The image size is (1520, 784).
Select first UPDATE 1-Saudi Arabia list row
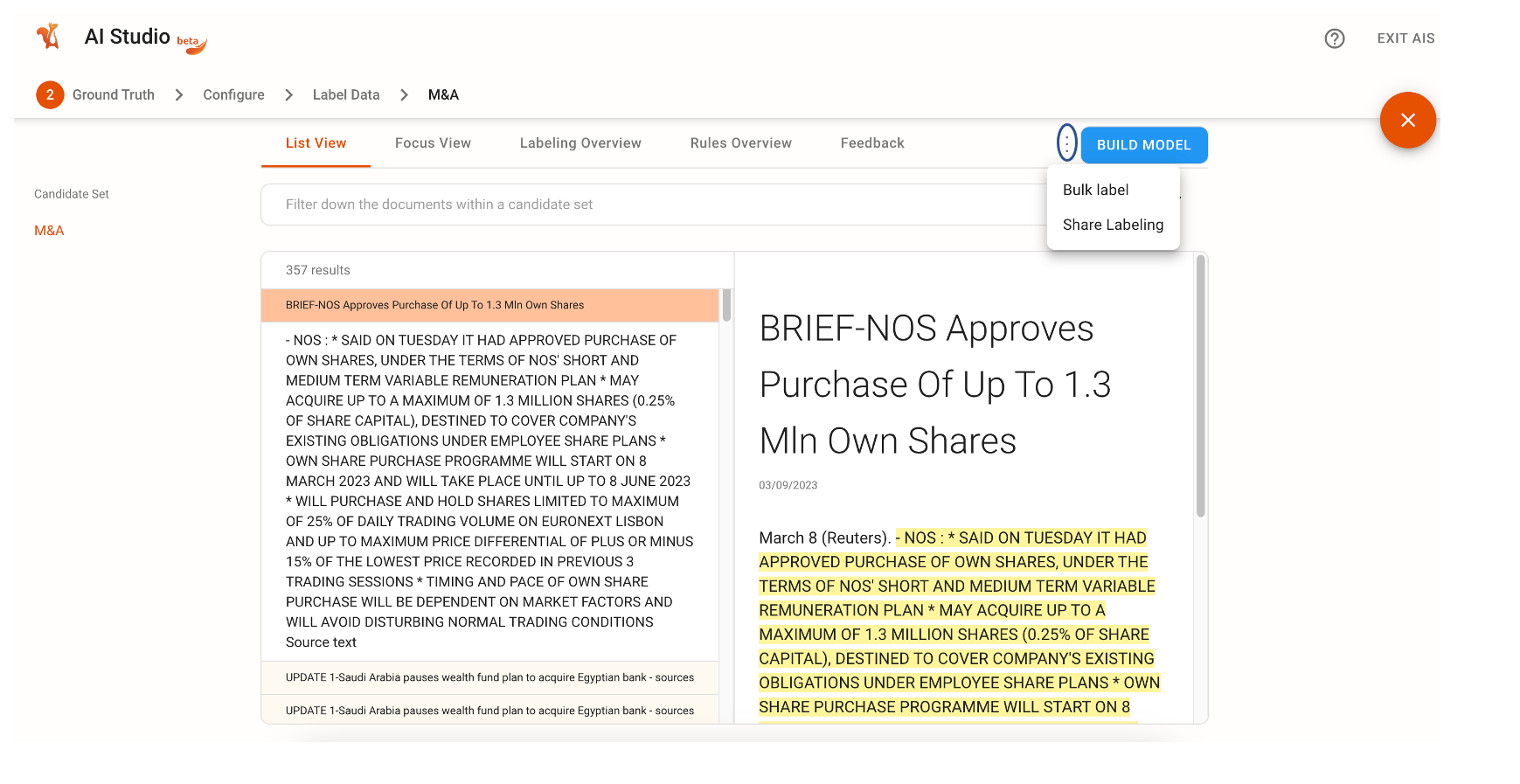(x=489, y=677)
